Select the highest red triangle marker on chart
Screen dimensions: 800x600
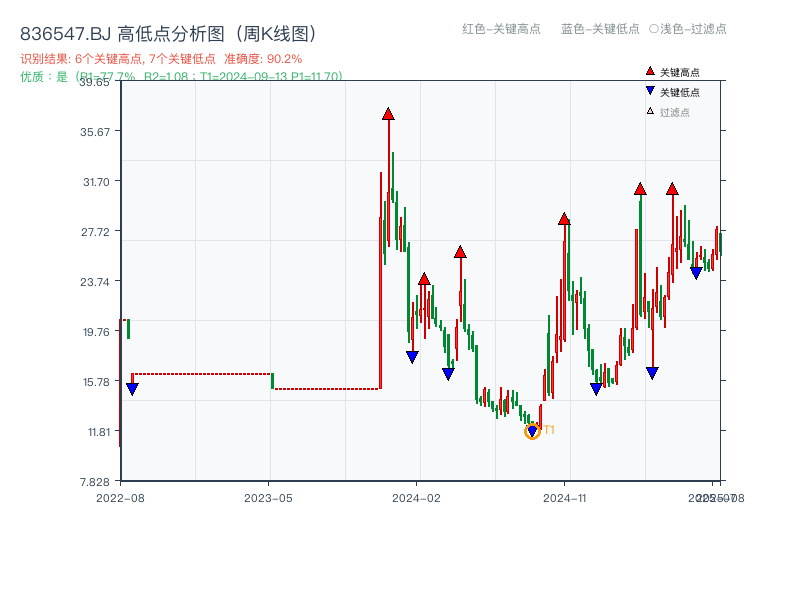pyautogui.click(x=388, y=114)
